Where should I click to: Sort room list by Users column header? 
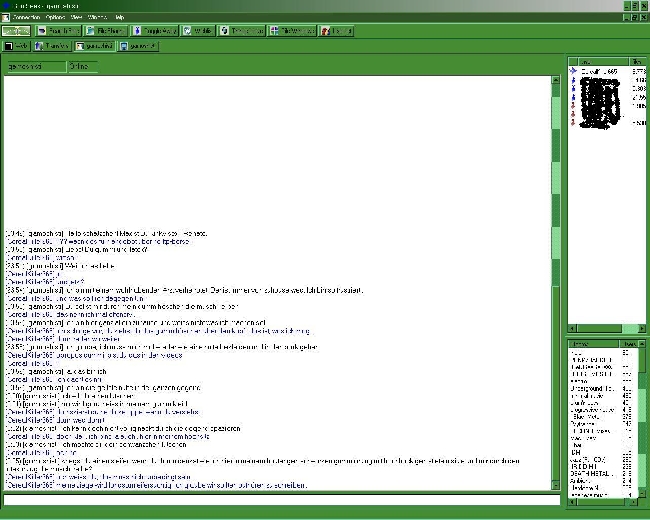click(629, 344)
